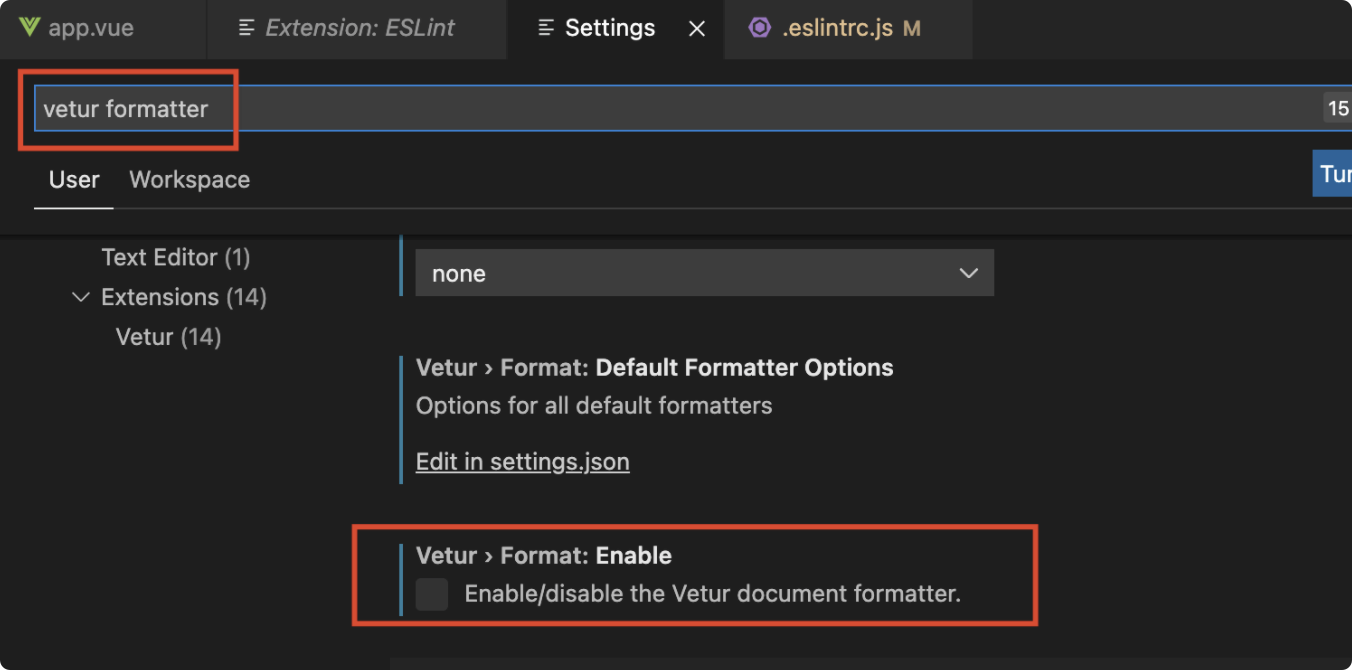
Task: Open the "none" formatter dropdown
Action: click(x=704, y=273)
